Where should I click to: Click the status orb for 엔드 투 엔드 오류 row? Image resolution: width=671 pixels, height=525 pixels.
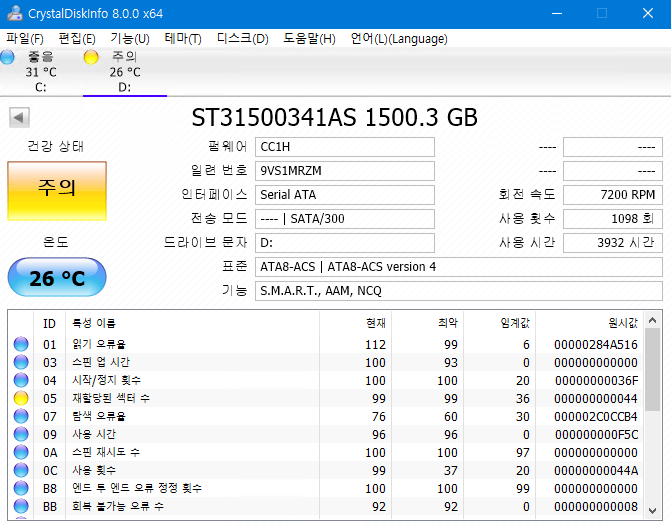[x=21, y=488]
